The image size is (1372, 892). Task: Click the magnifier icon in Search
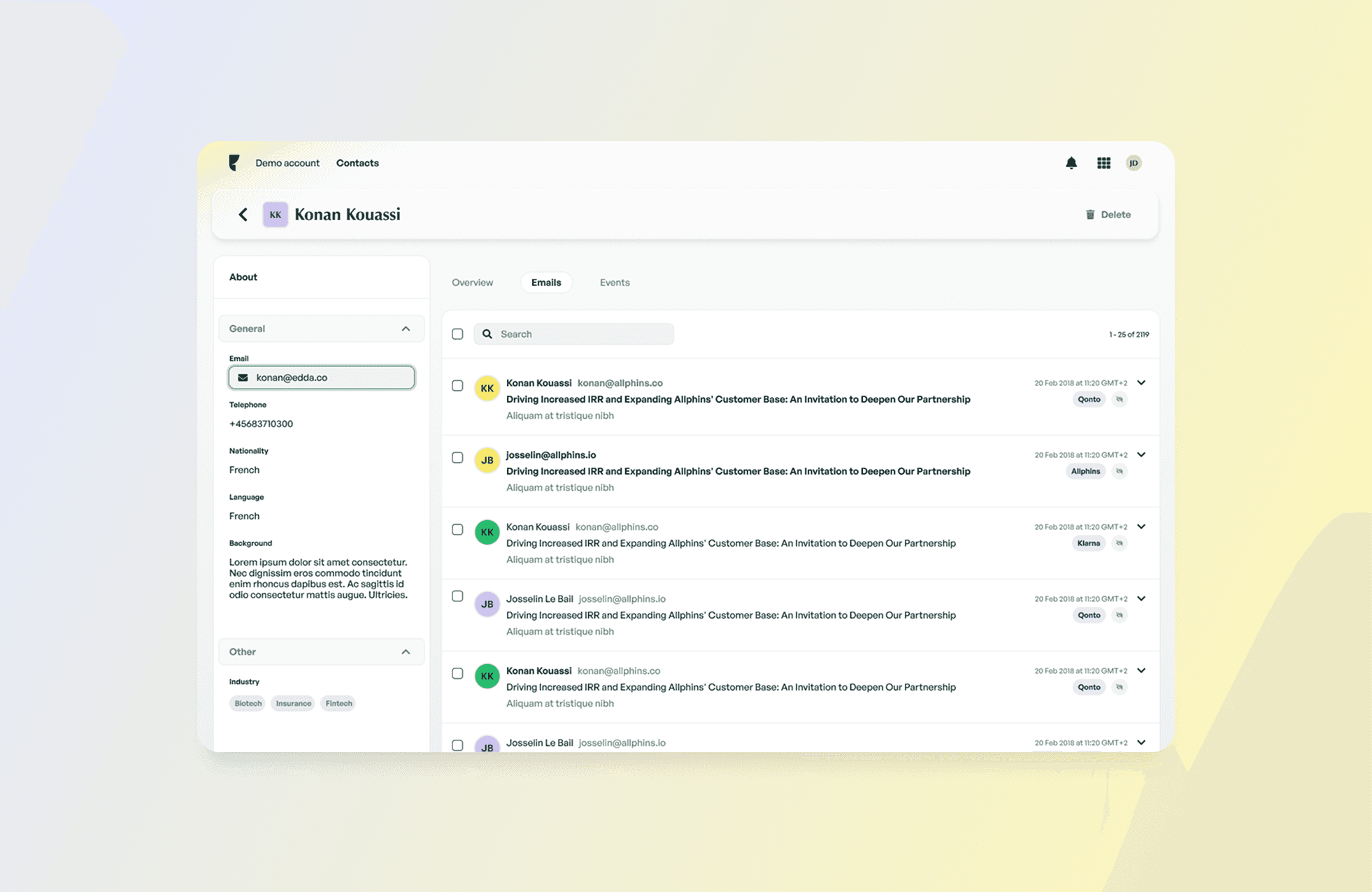pyautogui.click(x=487, y=334)
